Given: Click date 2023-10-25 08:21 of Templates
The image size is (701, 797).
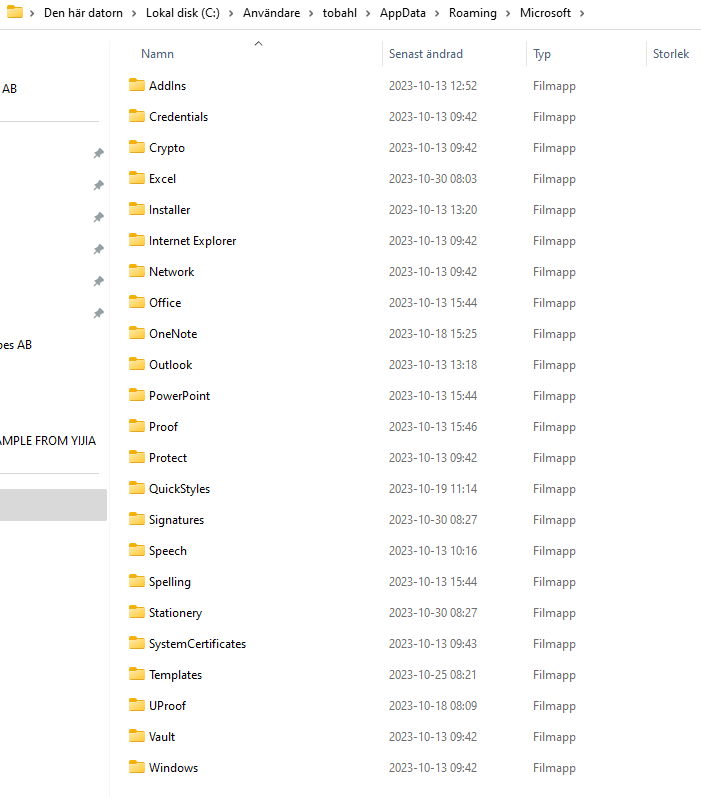Looking at the screenshot, I should click(433, 675).
